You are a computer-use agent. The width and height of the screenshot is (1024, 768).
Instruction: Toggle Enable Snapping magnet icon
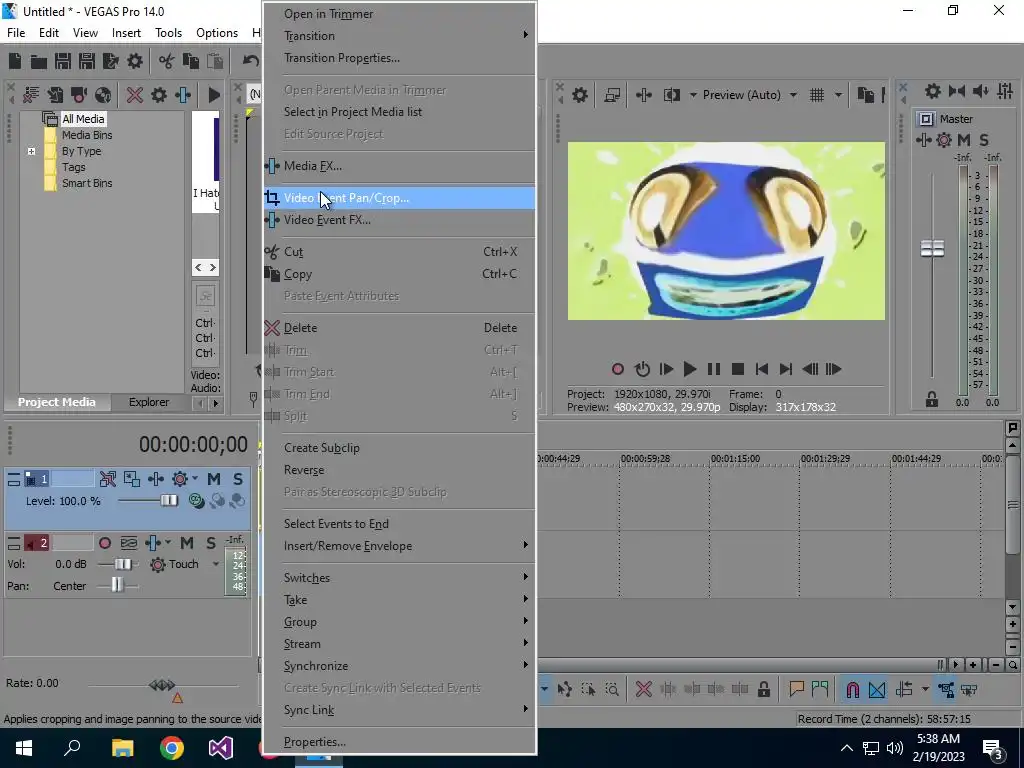[x=852, y=689]
